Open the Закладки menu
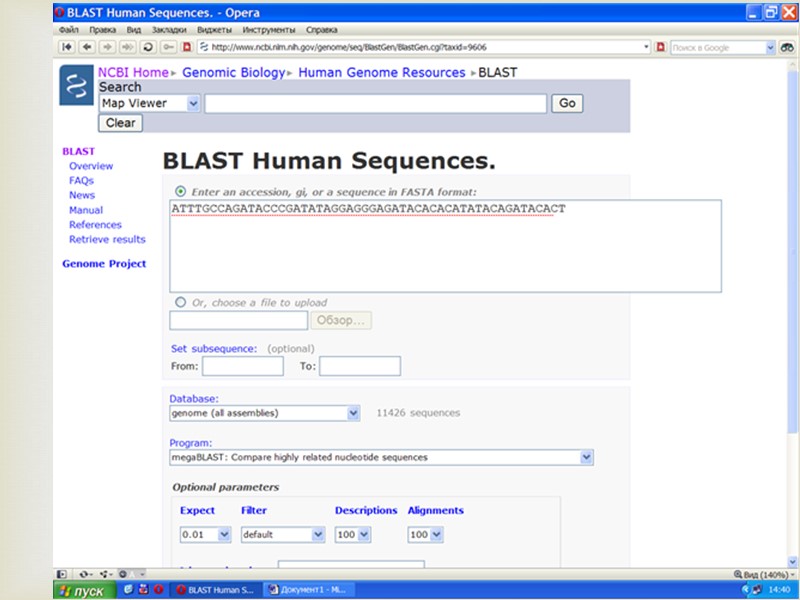800x600 pixels. 169,30
